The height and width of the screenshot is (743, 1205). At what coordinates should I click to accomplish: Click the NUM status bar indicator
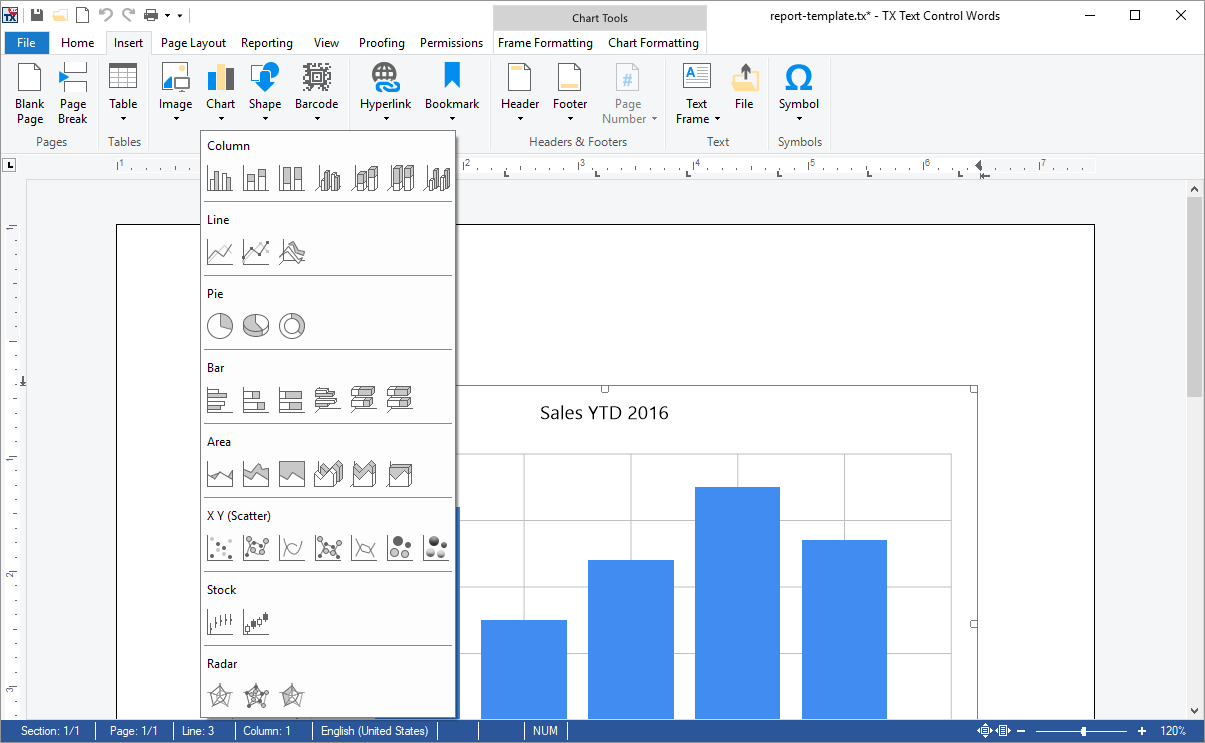tap(545, 731)
